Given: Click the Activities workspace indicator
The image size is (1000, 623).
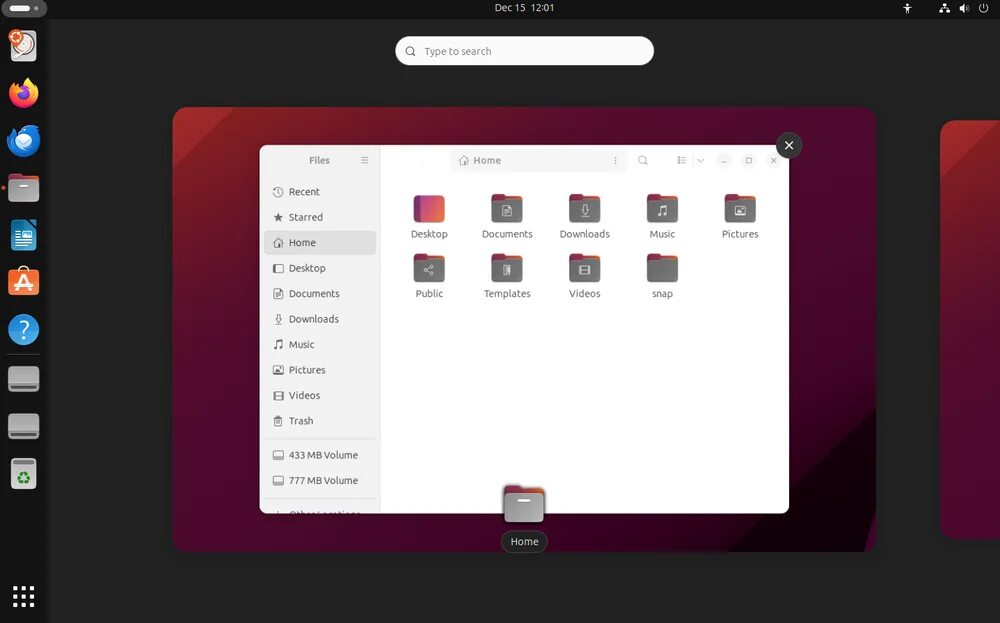Looking at the screenshot, I should click(24, 8).
